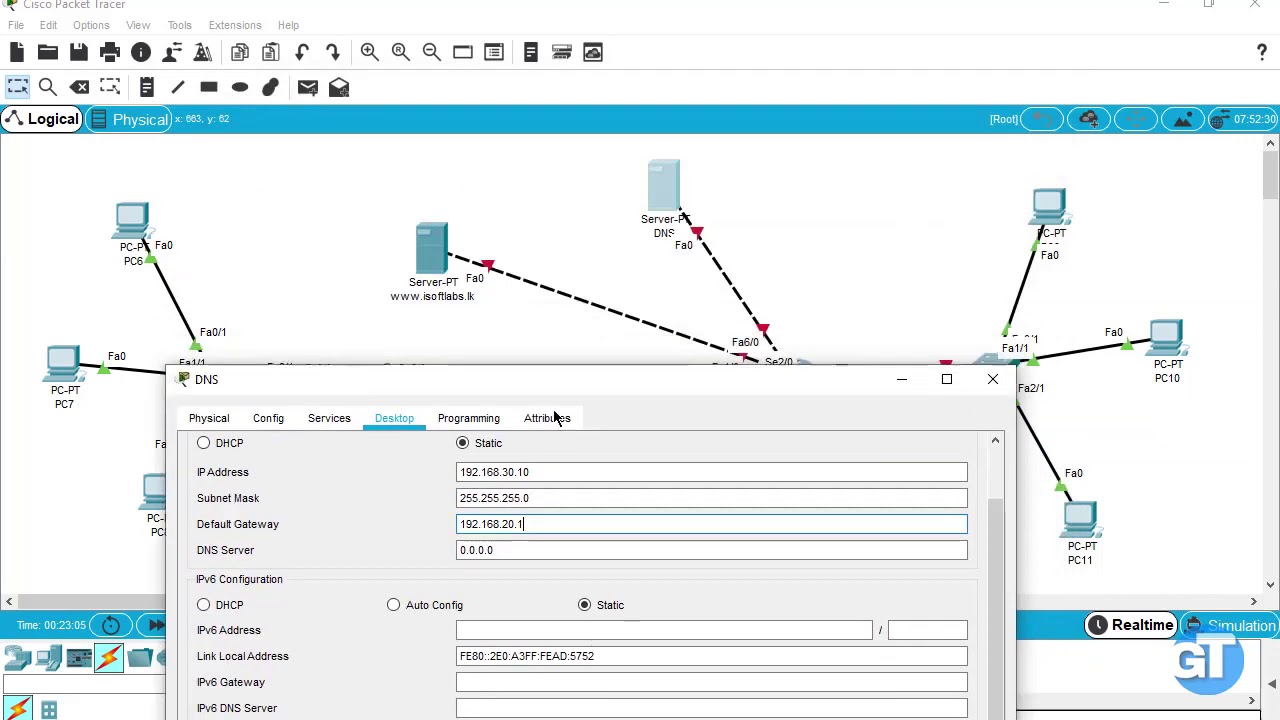The height and width of the screenshot is (720, 1280).
Task: Select the Draw Rectangle tool
Action: click(209, 87)
